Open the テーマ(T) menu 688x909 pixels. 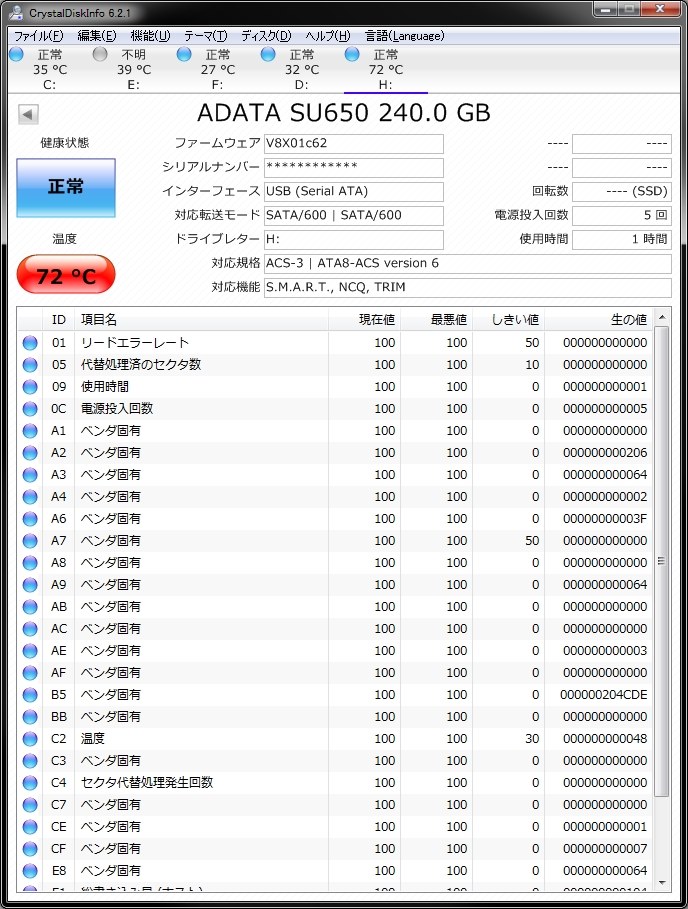pyautogui.click(x=206, y=36)
